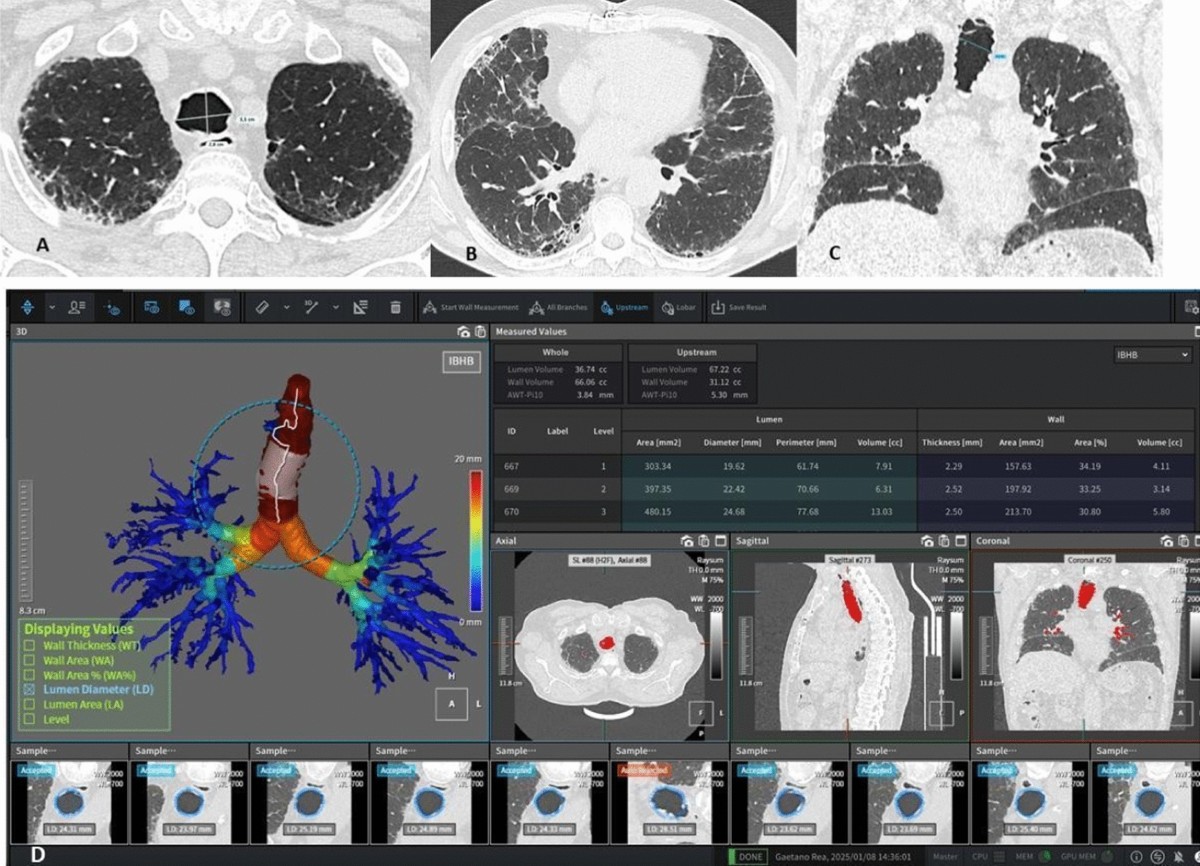Check the Lumen Area (LA) option
The image size is (1200, 866).
pyautogui.click(x=30, y=704)
